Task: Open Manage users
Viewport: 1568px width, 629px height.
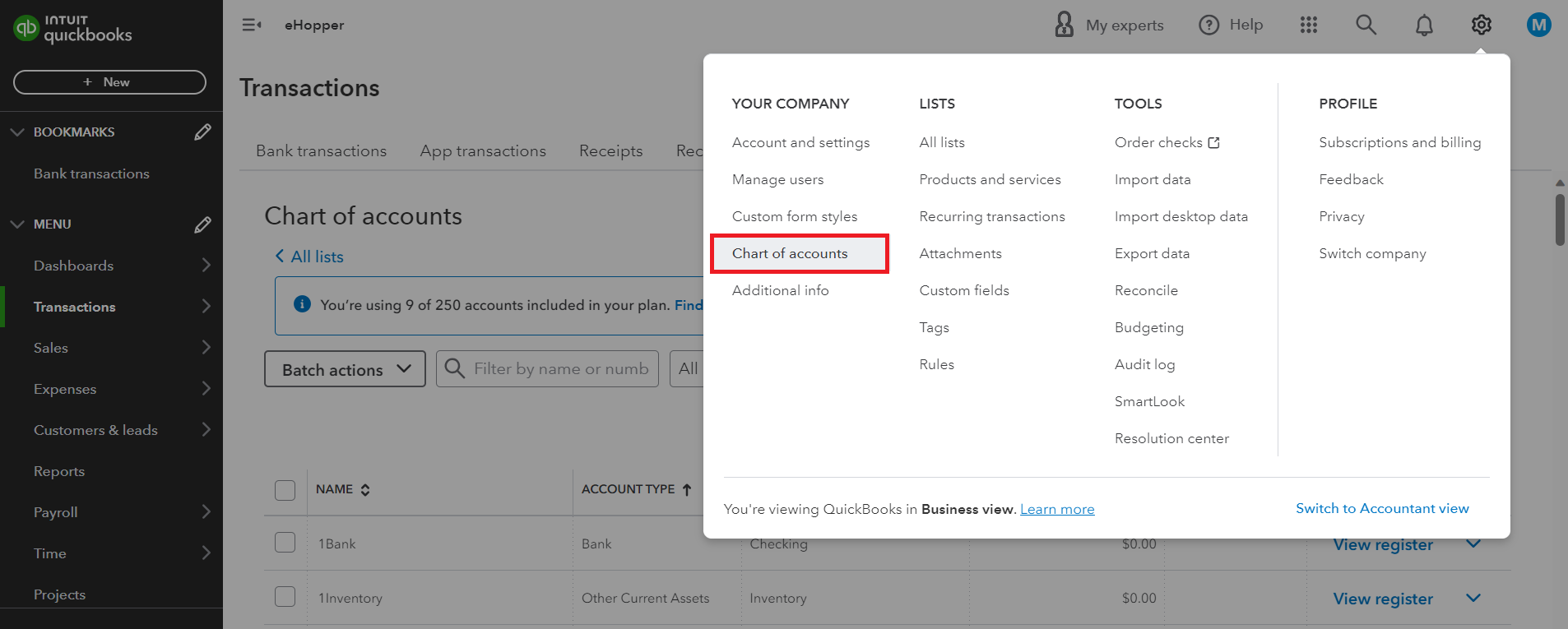Action: pyautogui.click(x=777, y=179)
